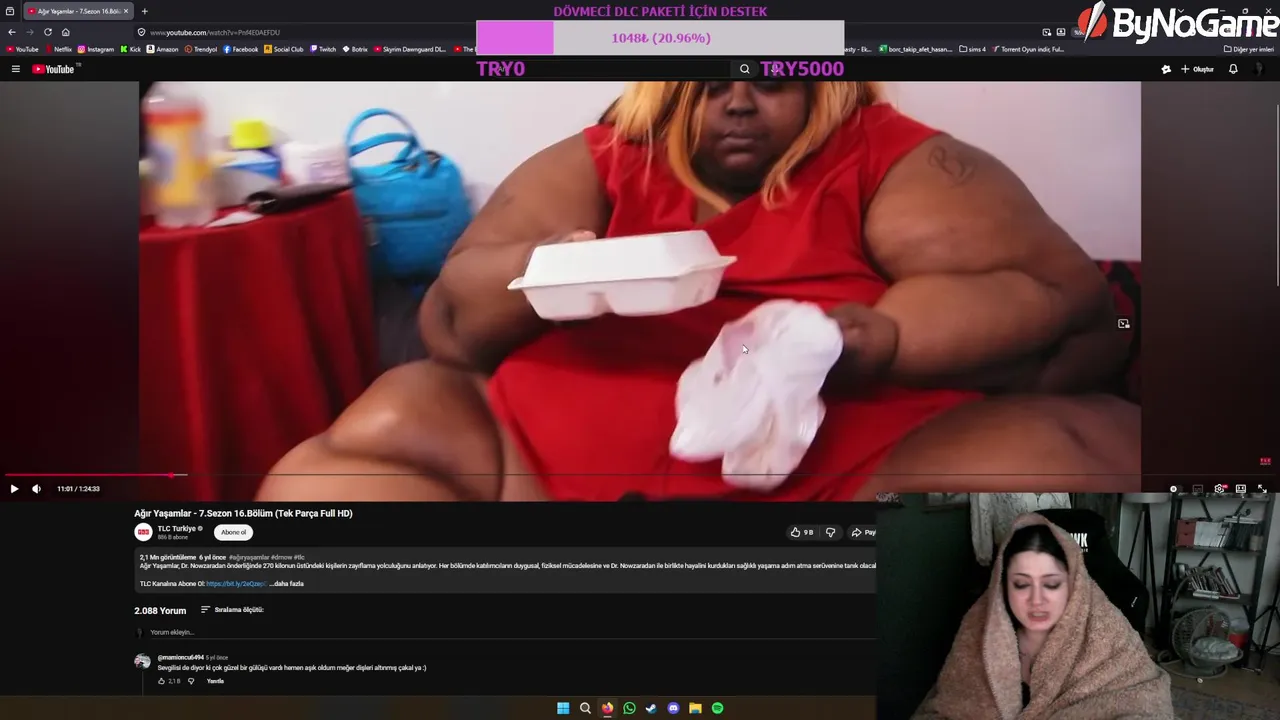Switch to the player's theater mode

(1241, 489)
